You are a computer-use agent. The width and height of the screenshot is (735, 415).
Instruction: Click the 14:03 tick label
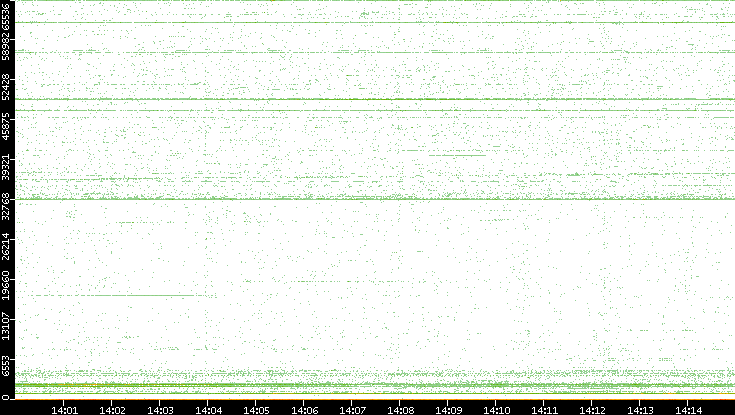(x=160, y=410)
